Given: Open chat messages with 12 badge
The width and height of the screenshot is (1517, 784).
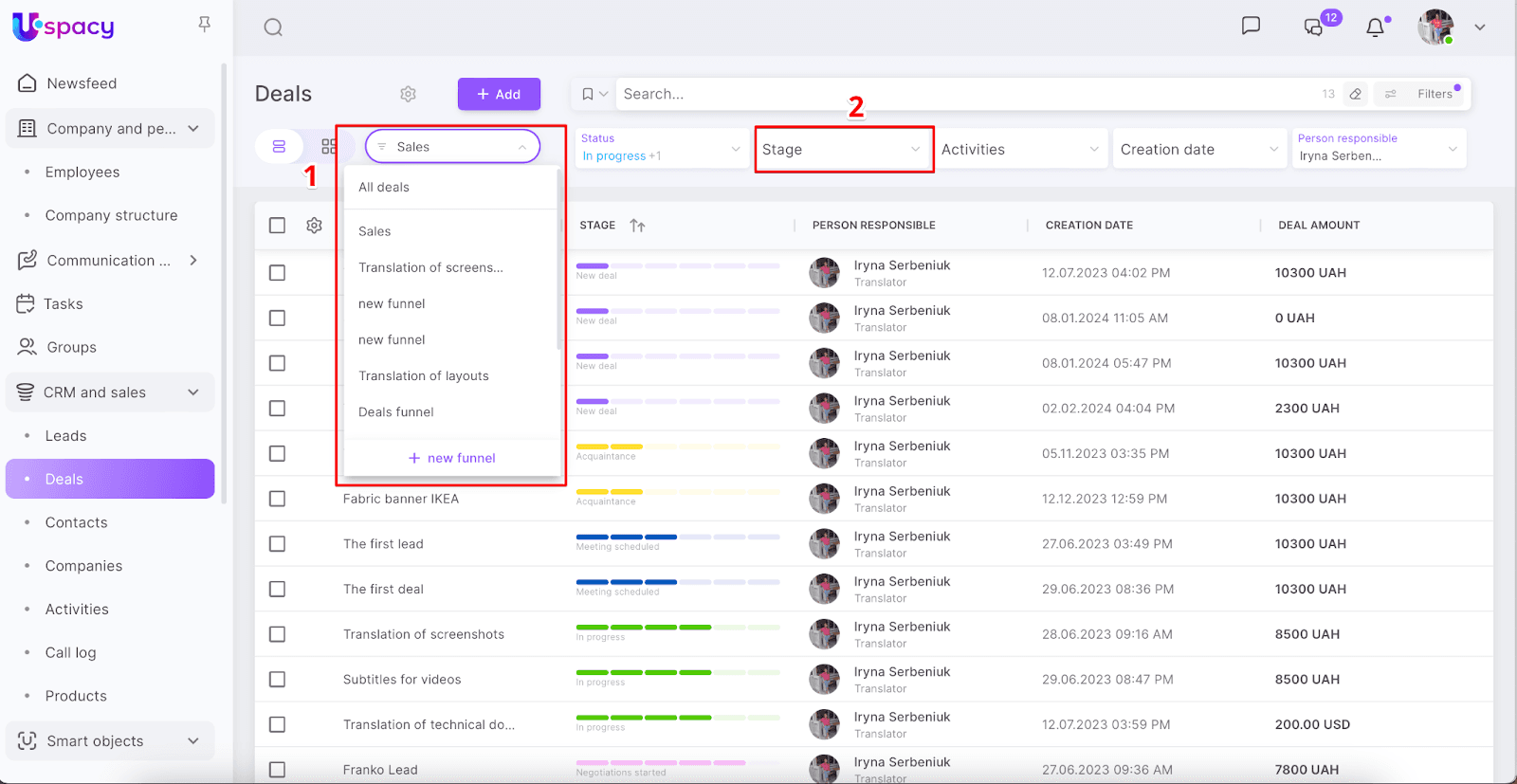Looking at the screenshot, I should [x=1314, y=27].
